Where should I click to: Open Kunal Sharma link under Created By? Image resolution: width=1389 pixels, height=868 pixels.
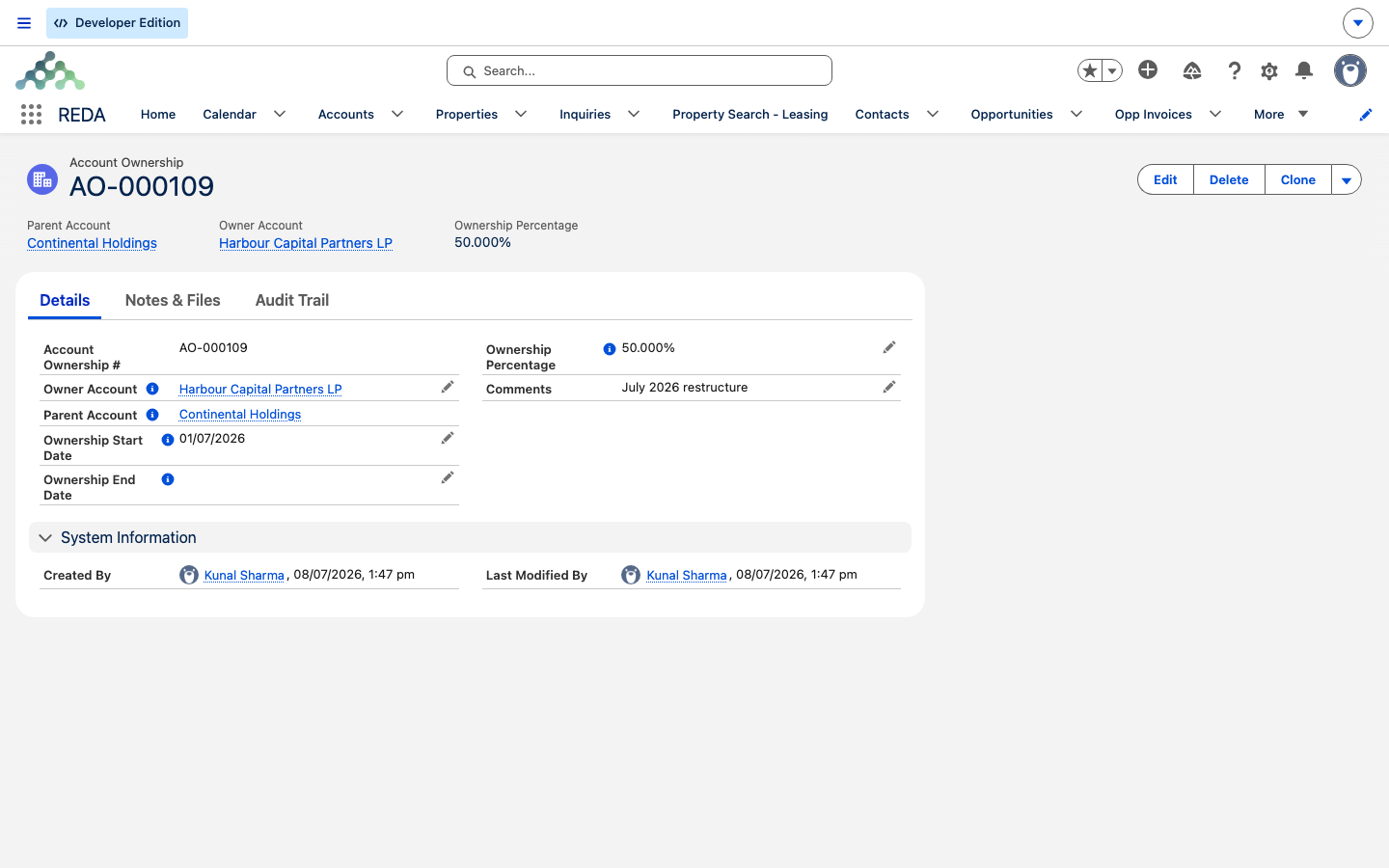coord(244,575)
